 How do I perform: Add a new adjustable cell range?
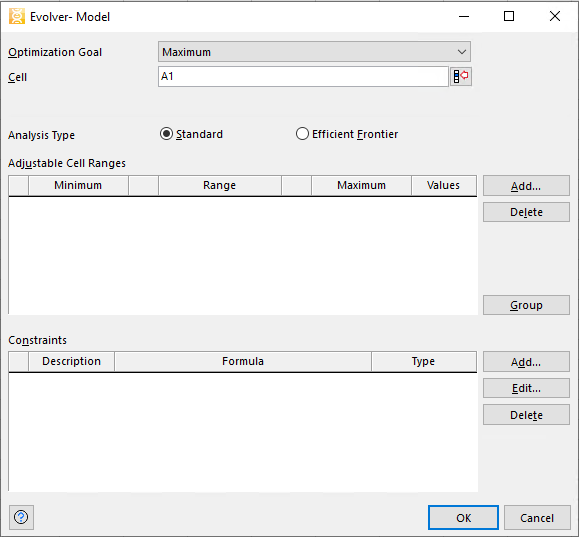pos(526,186)
